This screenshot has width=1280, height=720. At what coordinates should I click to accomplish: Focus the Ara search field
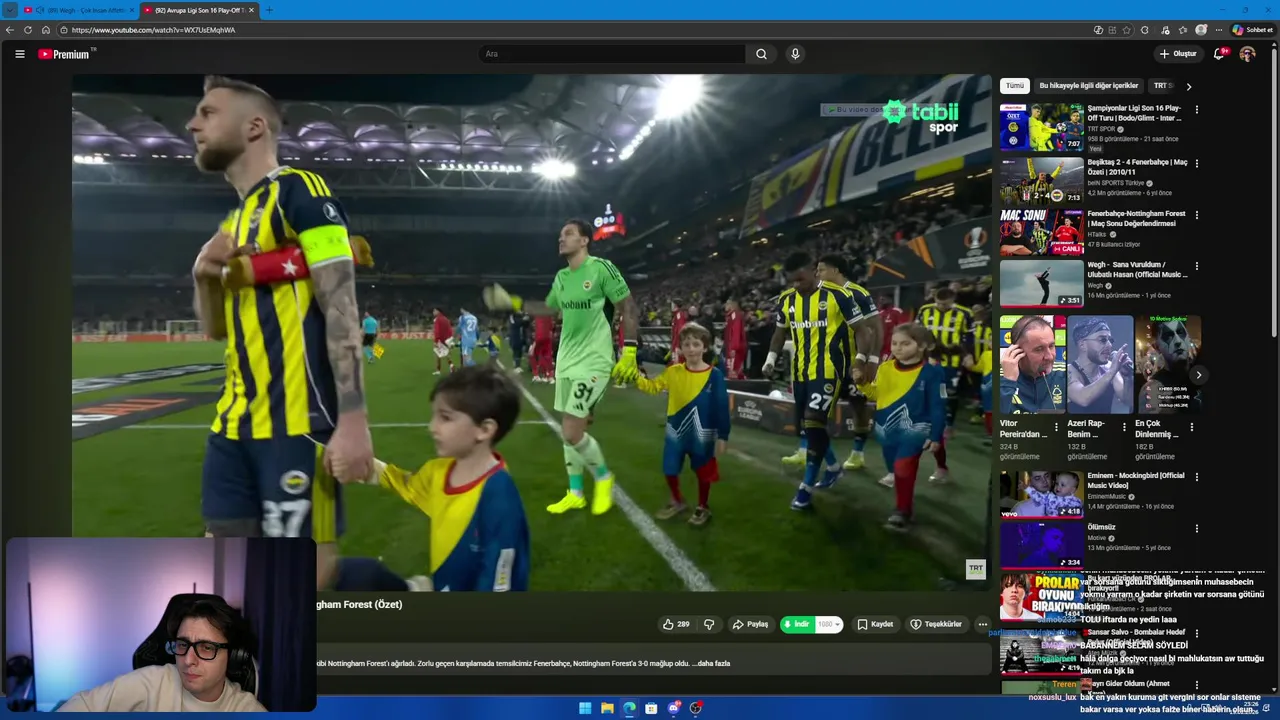coord(612,54)
